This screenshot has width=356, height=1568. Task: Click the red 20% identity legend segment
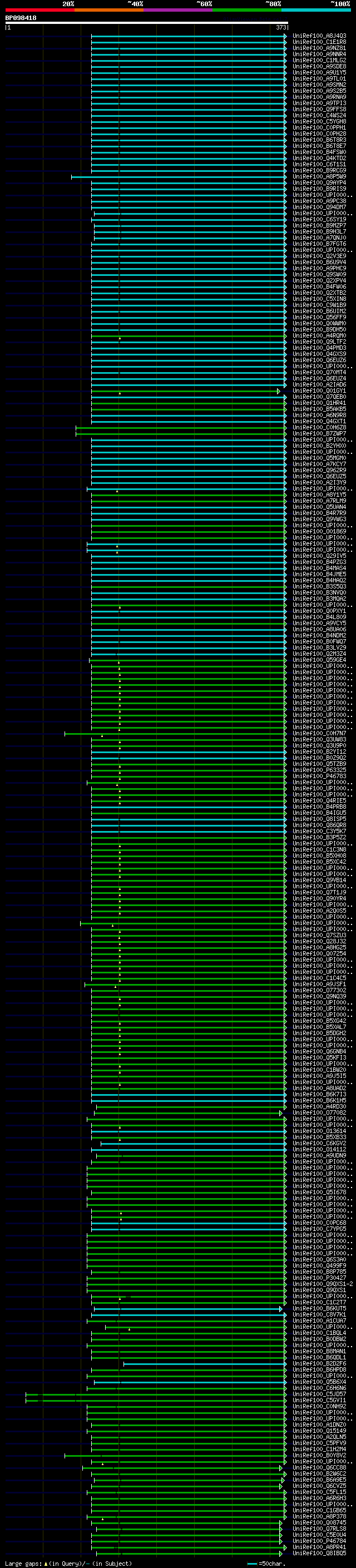point(39,10)
